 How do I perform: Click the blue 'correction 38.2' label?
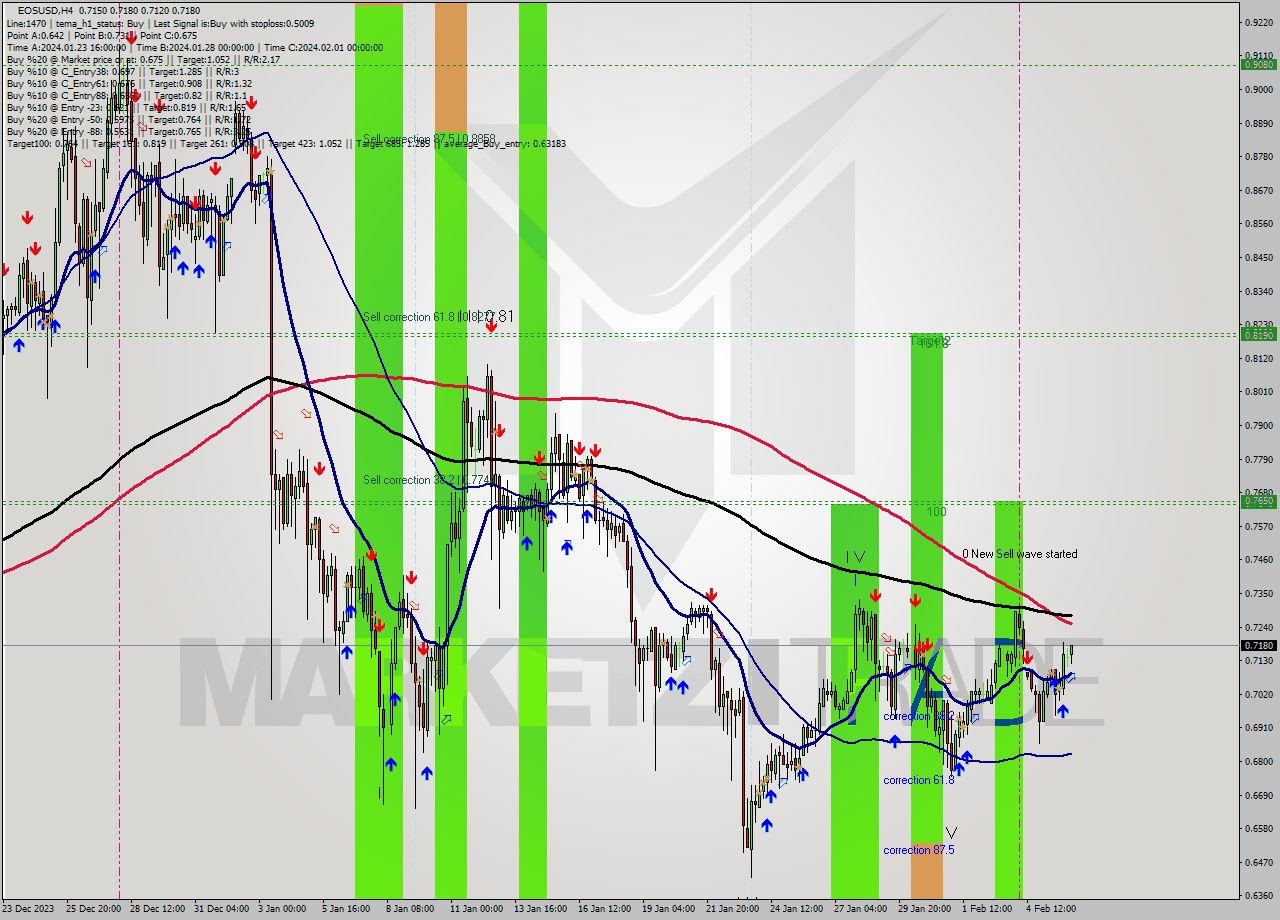point(918,716)
